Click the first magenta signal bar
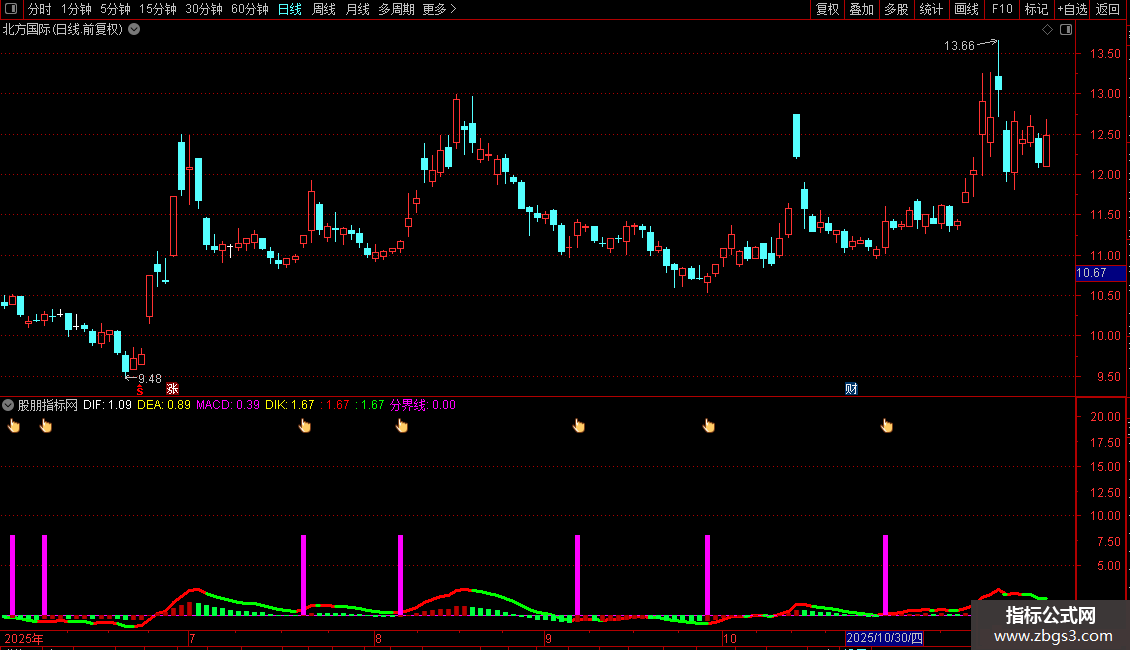 (x=12, y=575)
